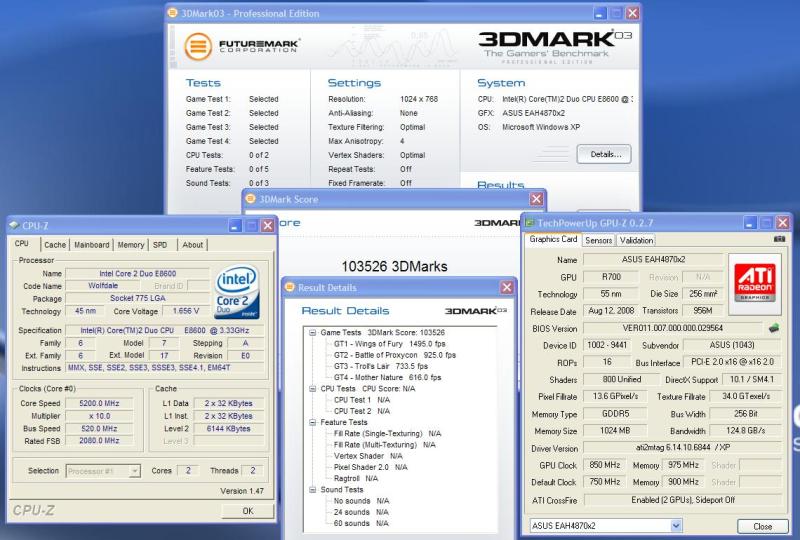Image resolution: width=800 pixels, height=540 pixels.
Task: Close the Result Details window
Action: [507, 287]
